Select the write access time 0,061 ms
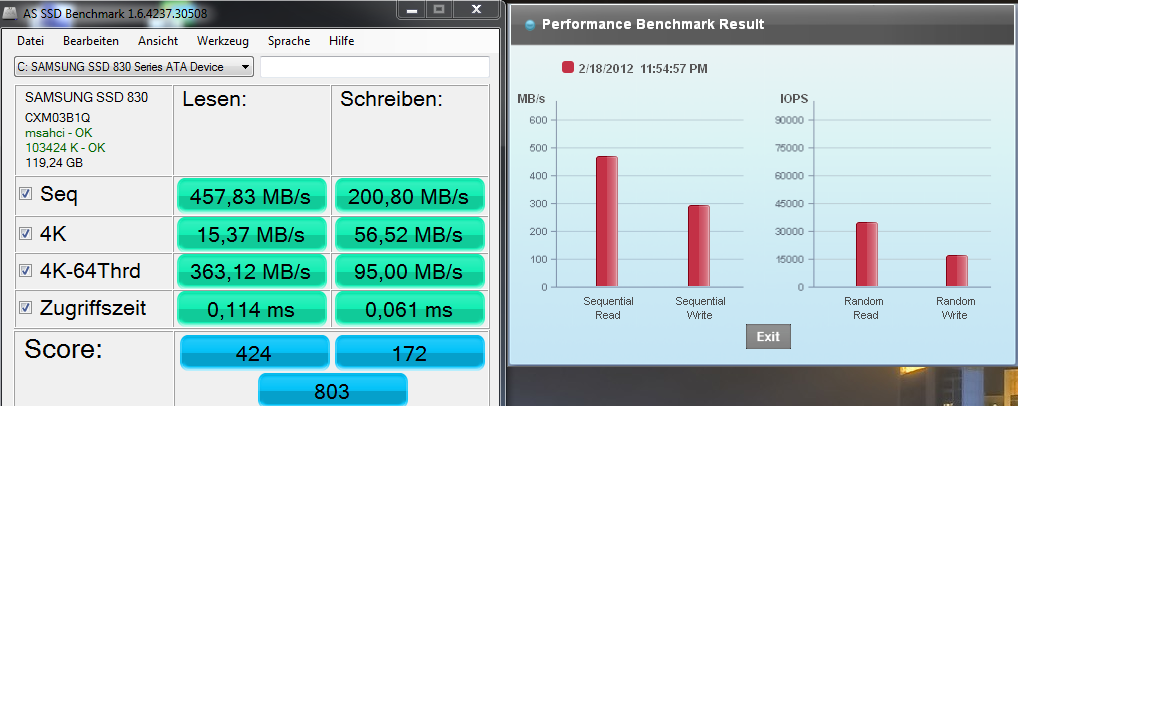 click(x=409, y=309)
